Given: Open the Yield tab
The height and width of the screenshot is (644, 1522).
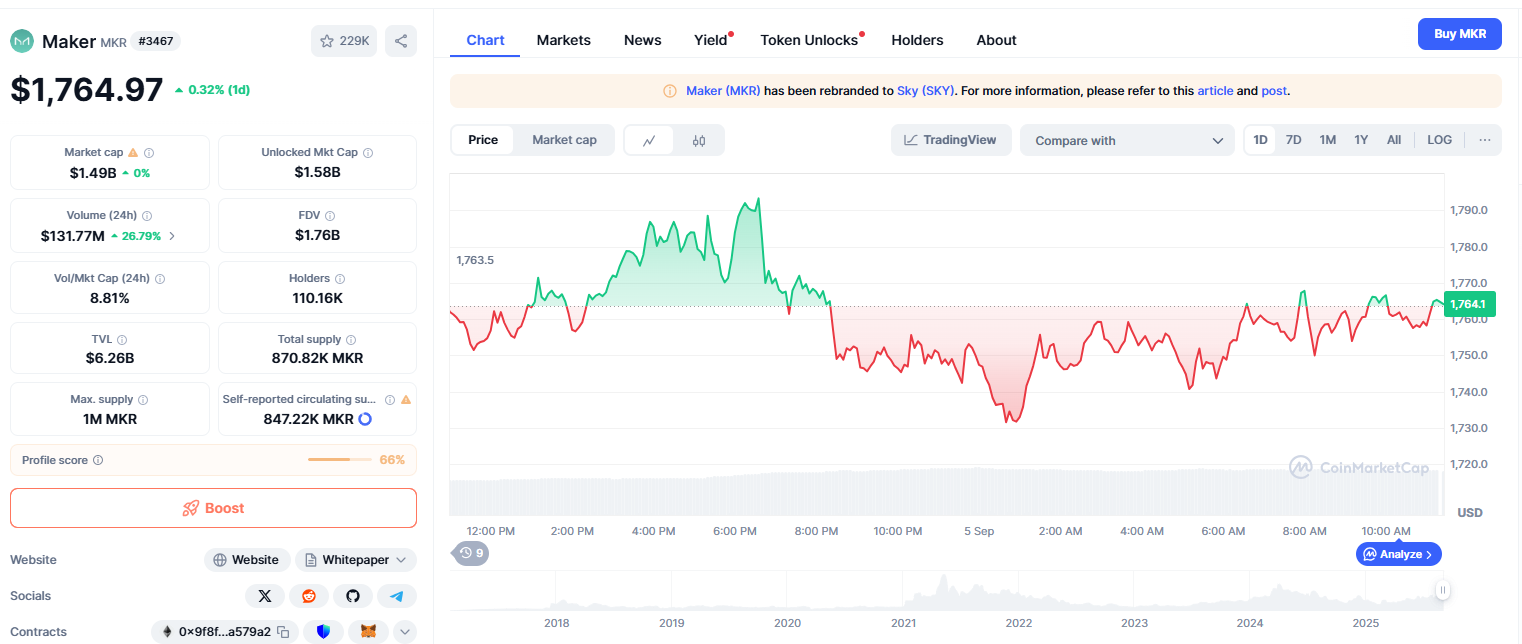Looking at the screenshot, I should [711, 40].
